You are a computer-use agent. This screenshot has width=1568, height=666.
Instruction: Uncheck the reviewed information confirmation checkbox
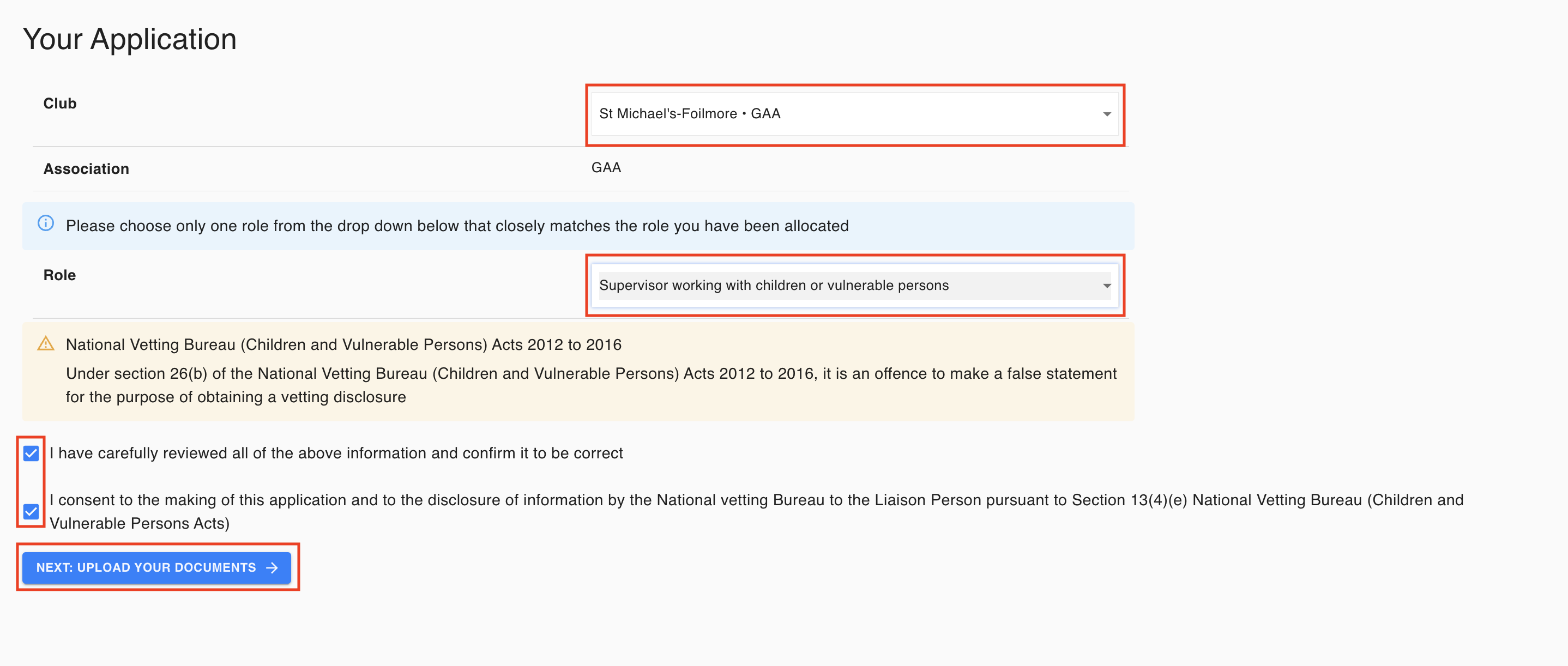pos(31,453)
